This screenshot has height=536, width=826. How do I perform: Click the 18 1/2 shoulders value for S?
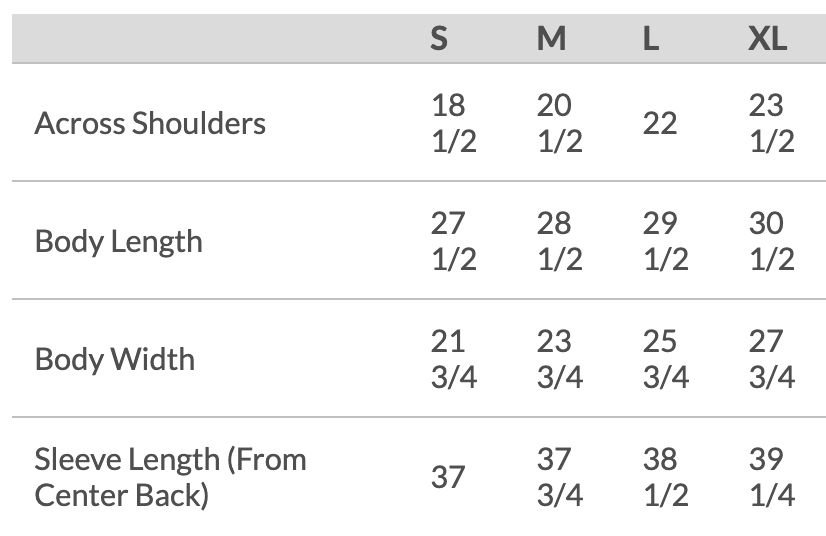point(454,123)
